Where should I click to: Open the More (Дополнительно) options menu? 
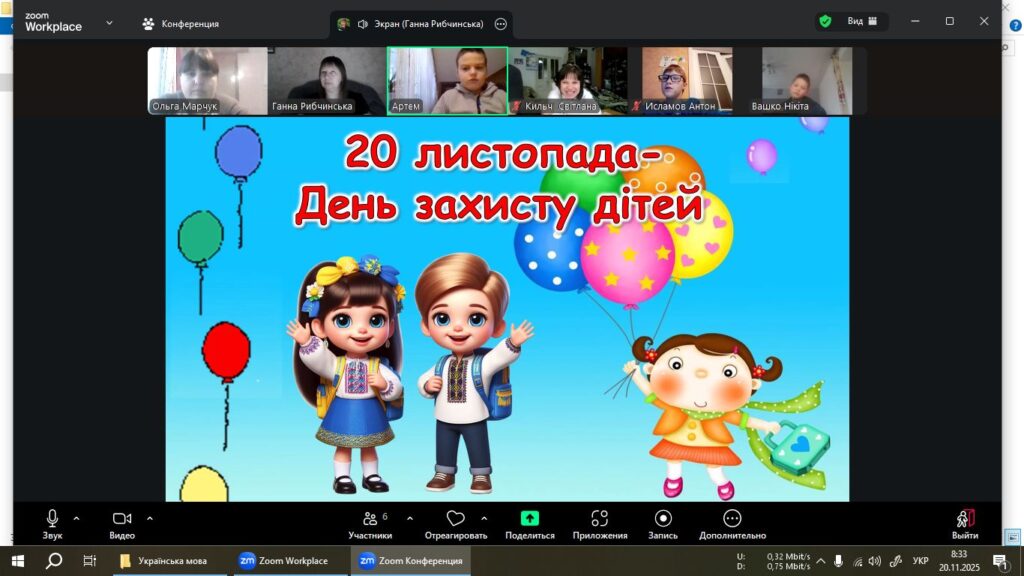(x=732, y=523)
